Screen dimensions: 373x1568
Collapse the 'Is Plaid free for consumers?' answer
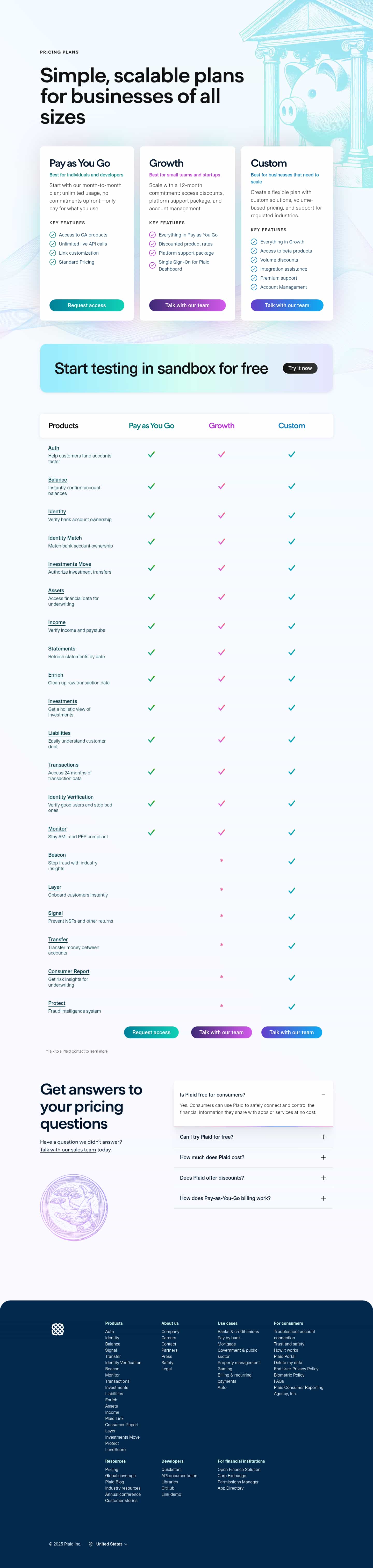coord(323,1094)
